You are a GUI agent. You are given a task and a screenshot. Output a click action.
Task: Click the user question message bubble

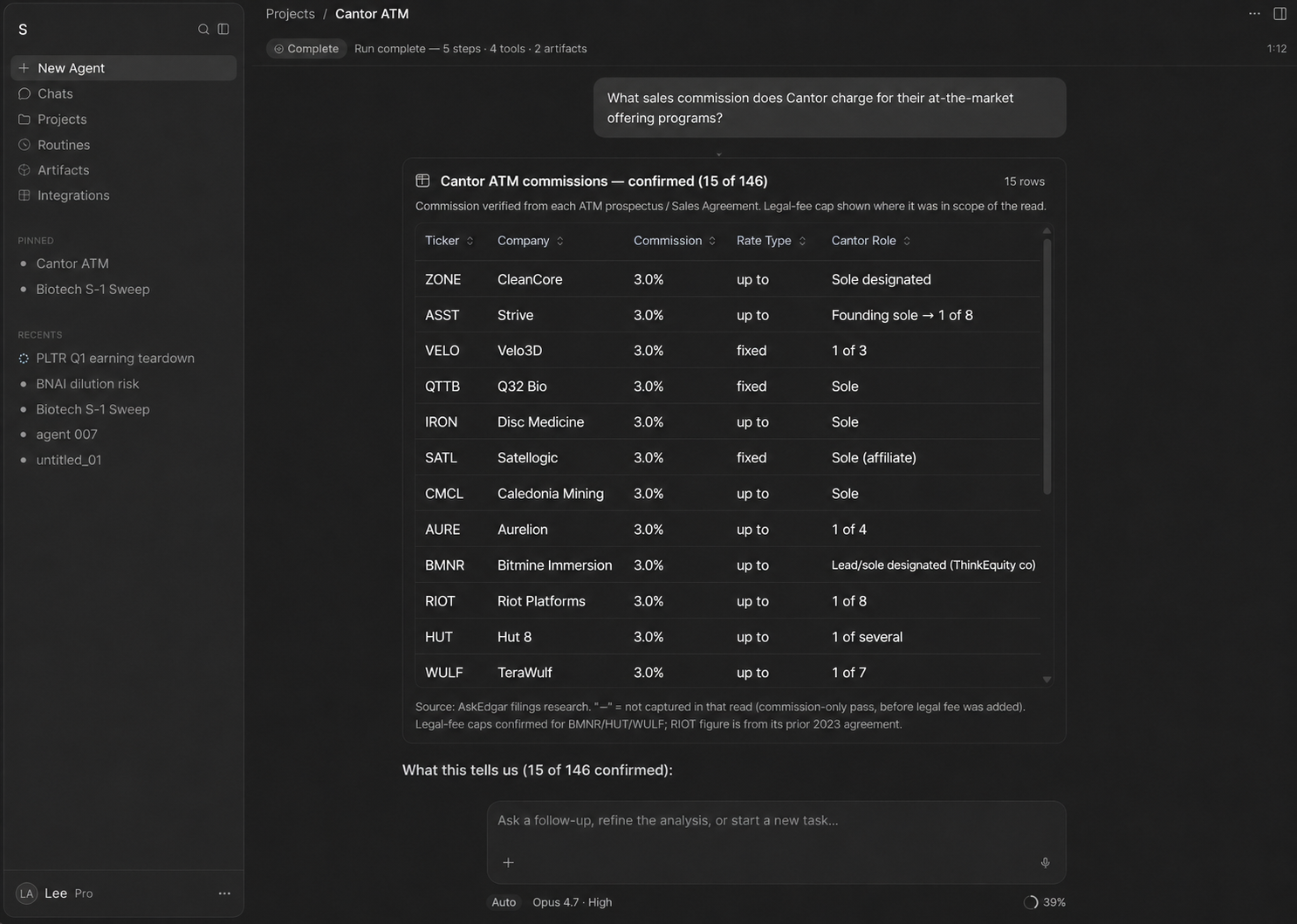point(829,108)
